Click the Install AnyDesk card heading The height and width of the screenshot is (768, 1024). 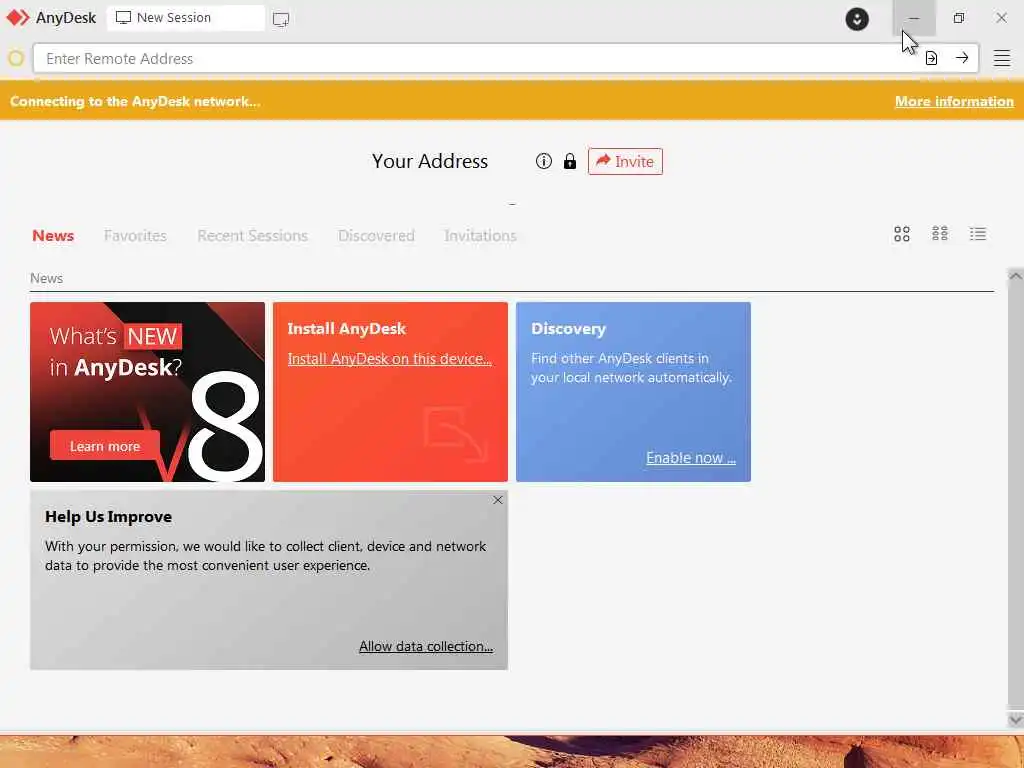[347, 328]
